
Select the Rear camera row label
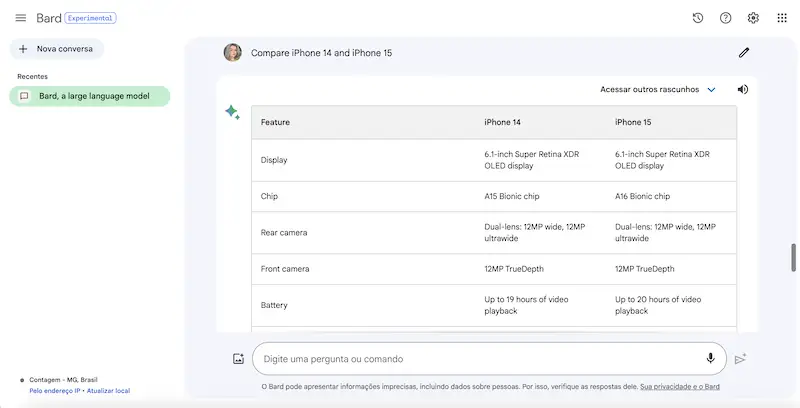coord(284,233)
